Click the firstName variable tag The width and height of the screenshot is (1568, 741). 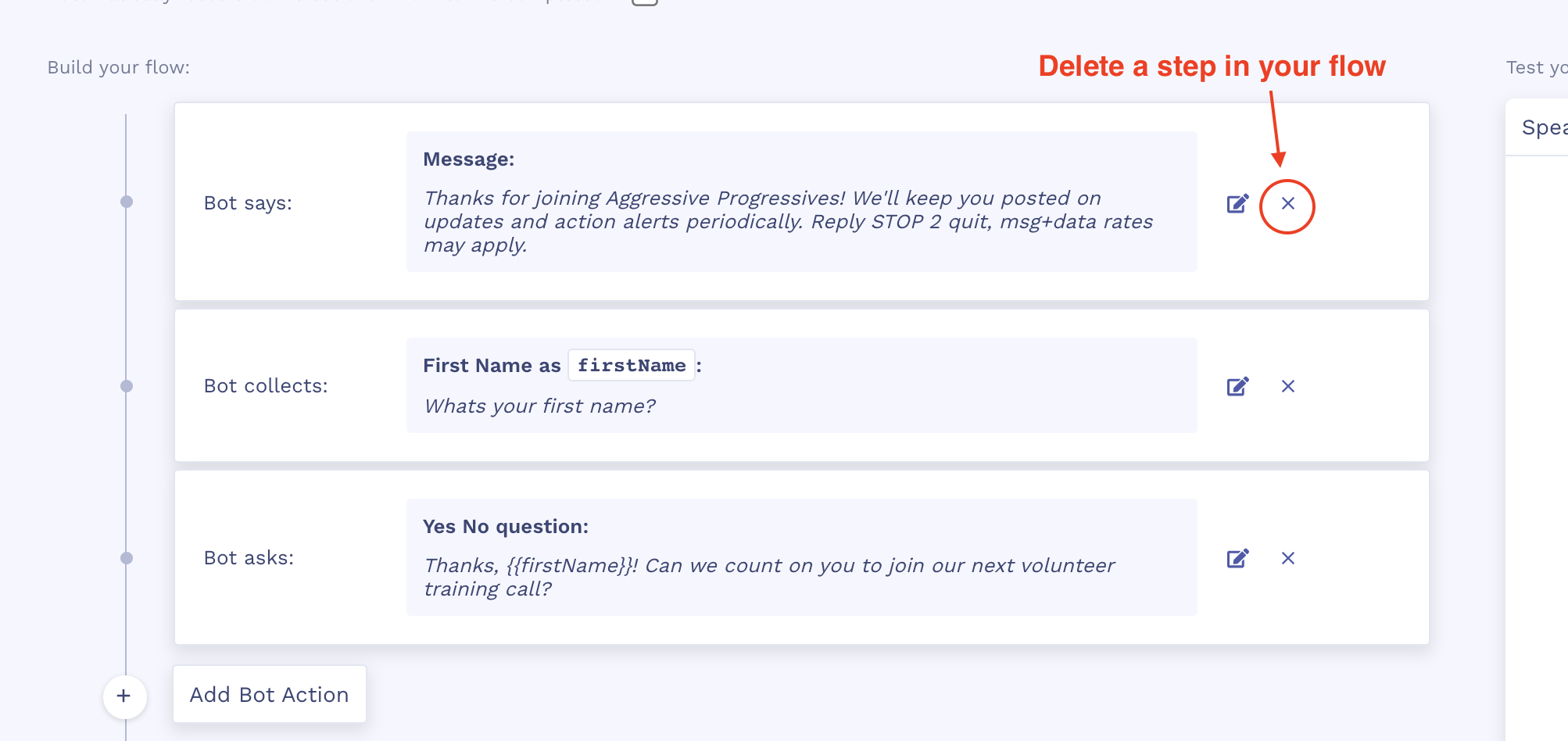[x=632, y=365]
